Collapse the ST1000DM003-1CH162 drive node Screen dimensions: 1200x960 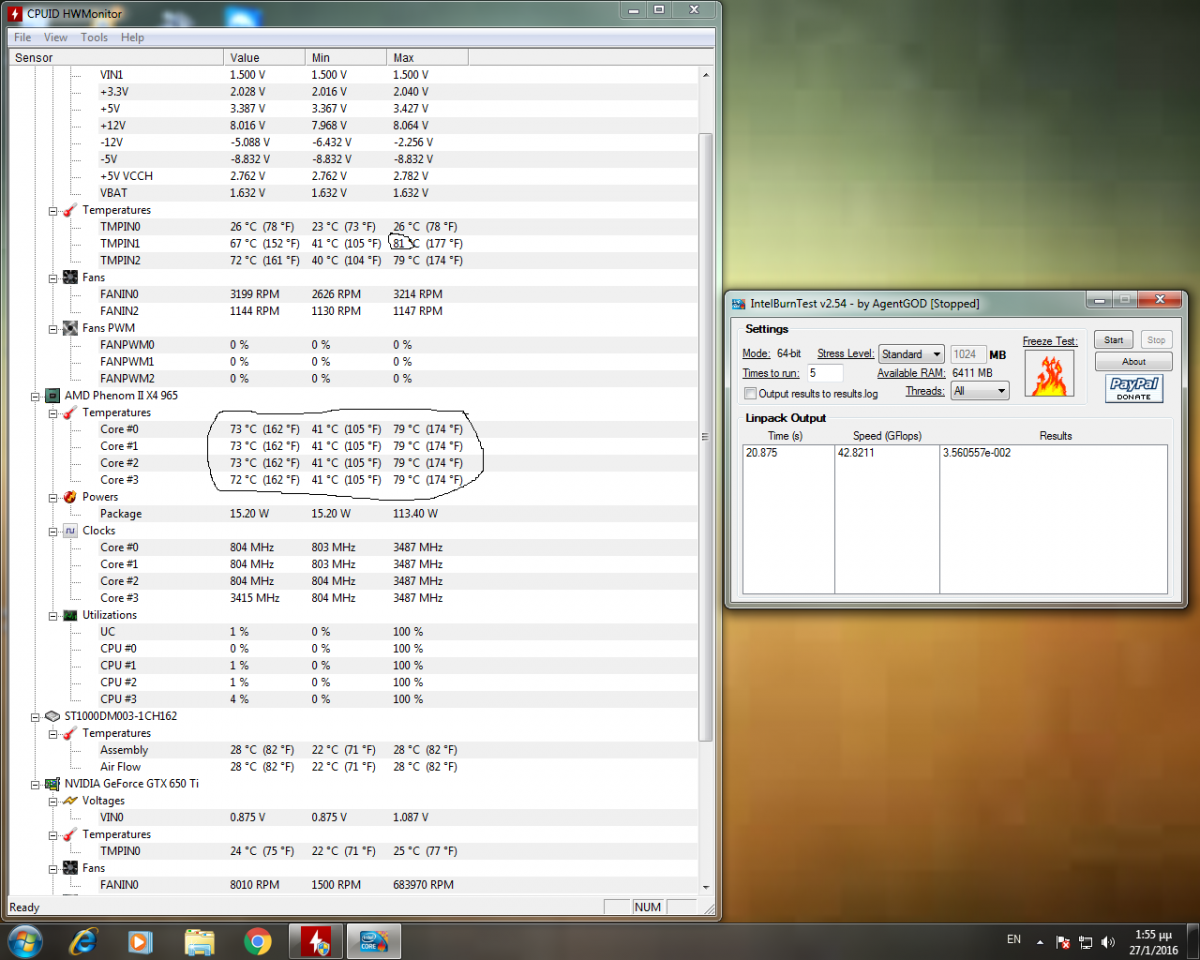click(x=36, y=717)
